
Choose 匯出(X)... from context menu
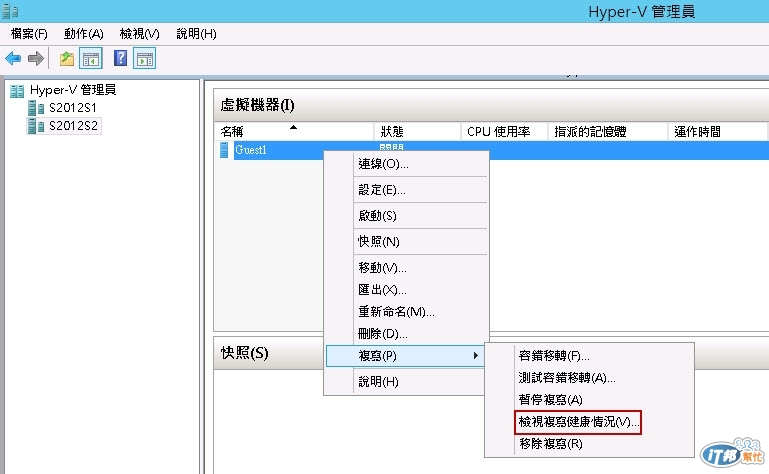[407, 290]
